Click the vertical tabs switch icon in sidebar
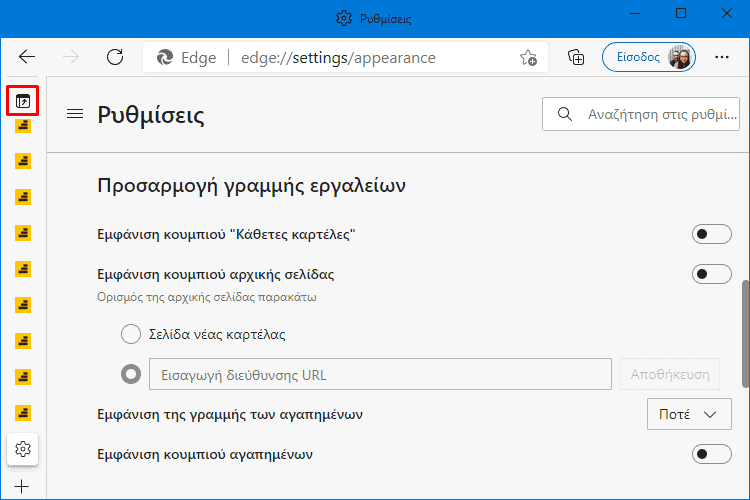This screenshot has height=500, width=750. pyautogui.click(x=22, y=101)
